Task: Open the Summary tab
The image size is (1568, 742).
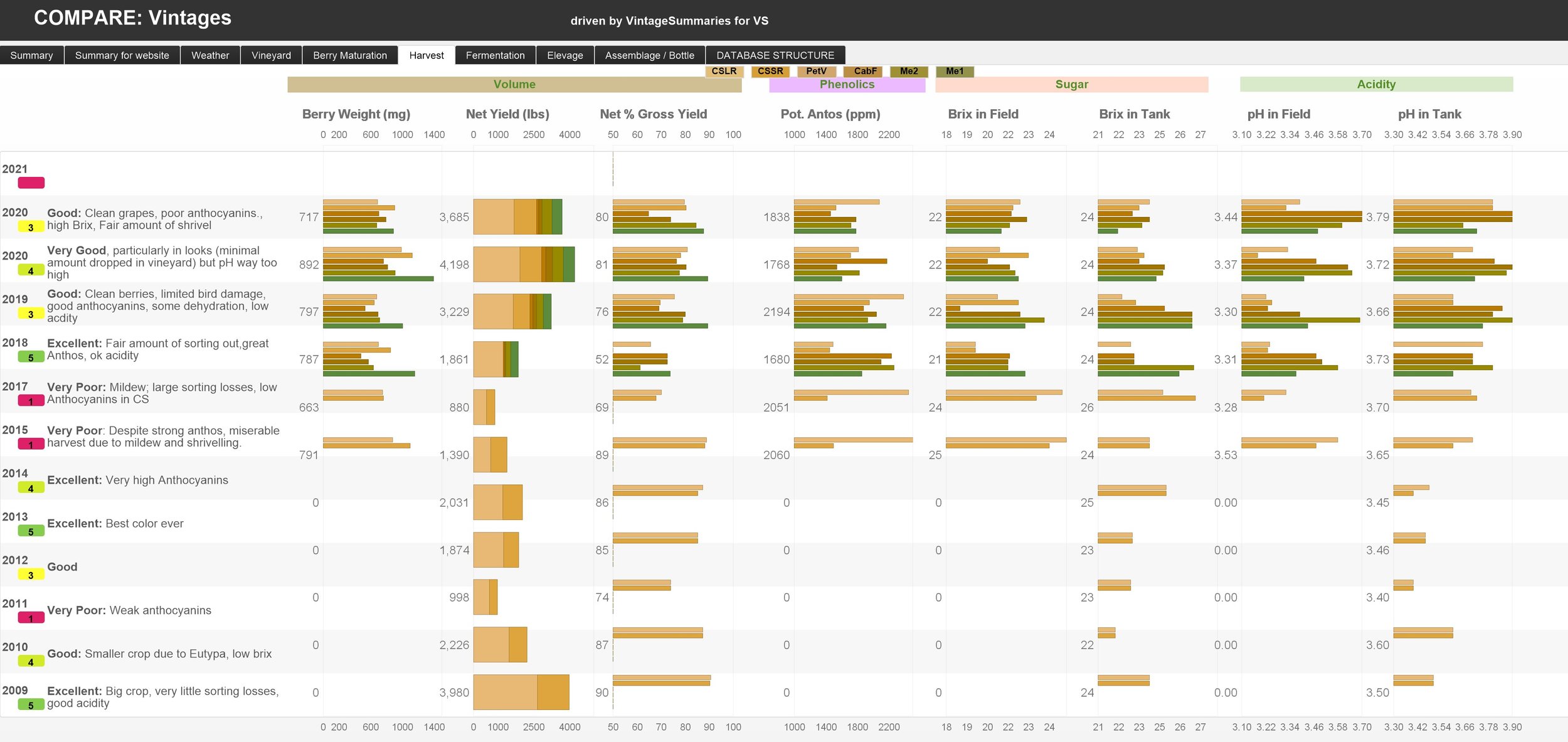Action: pyautogui.click(x=31, y=55)
